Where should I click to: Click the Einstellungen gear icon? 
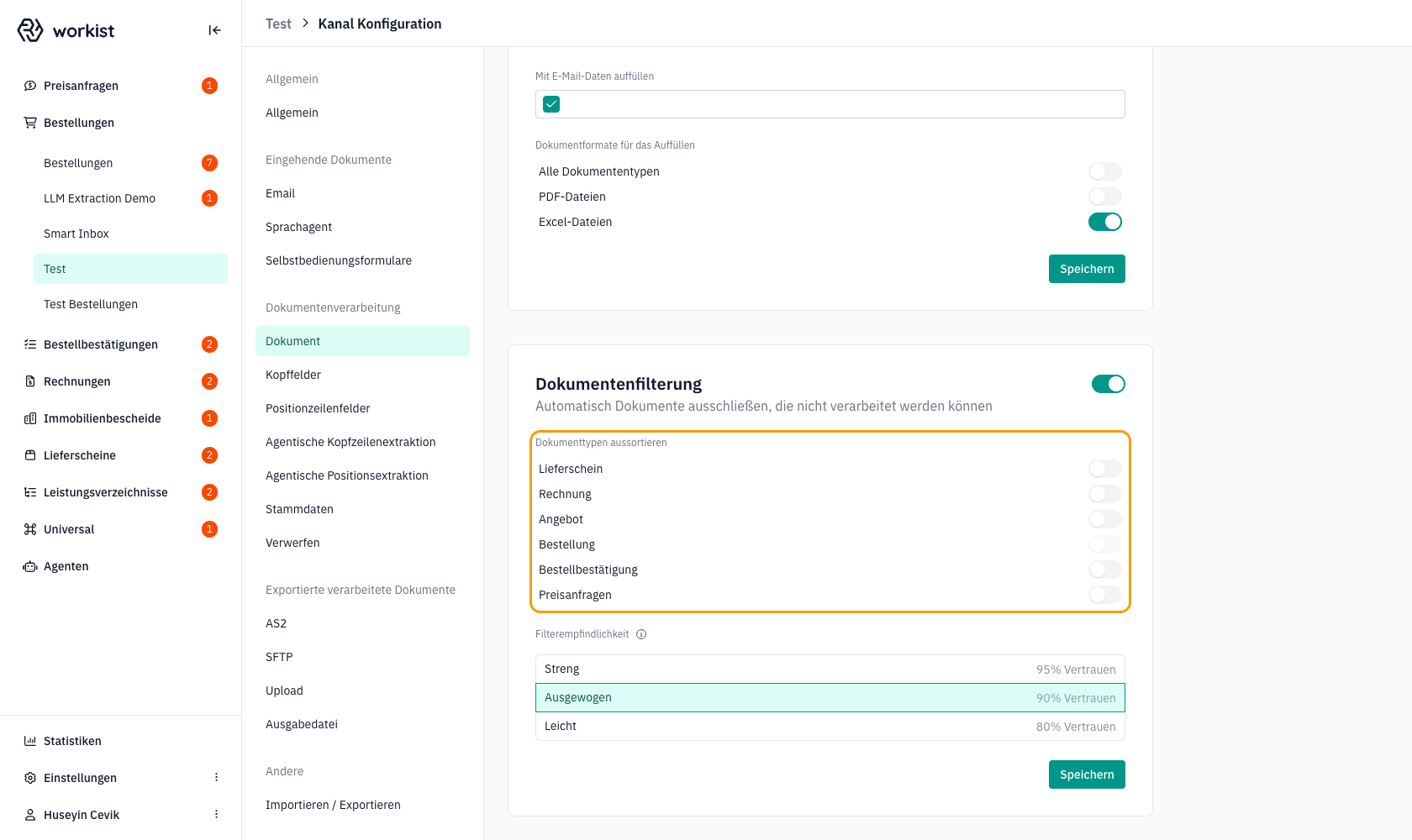(x=30, y=778)
